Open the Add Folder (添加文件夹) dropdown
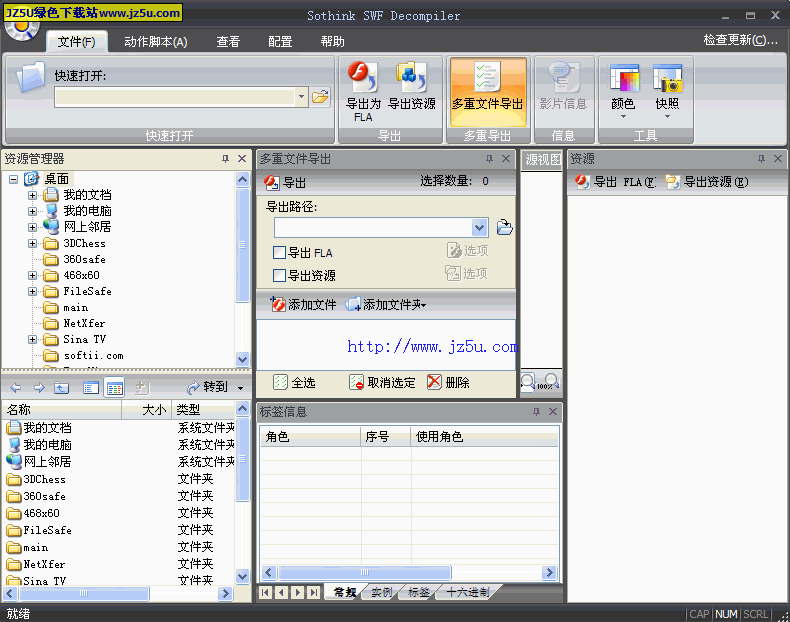This screenshot has height=622, width=790. pyautogui.click(x=424, y=305)
